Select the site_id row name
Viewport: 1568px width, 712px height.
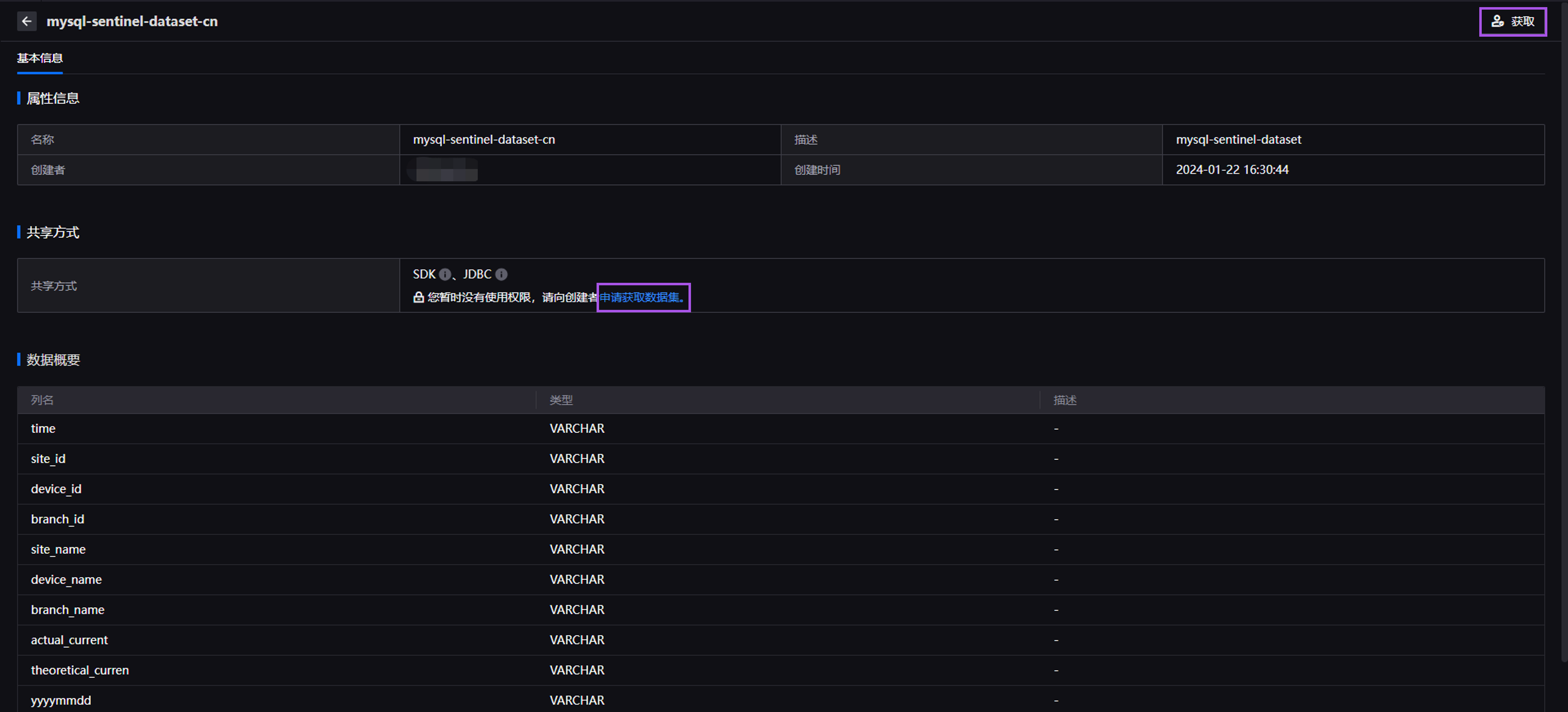point(48,459)
